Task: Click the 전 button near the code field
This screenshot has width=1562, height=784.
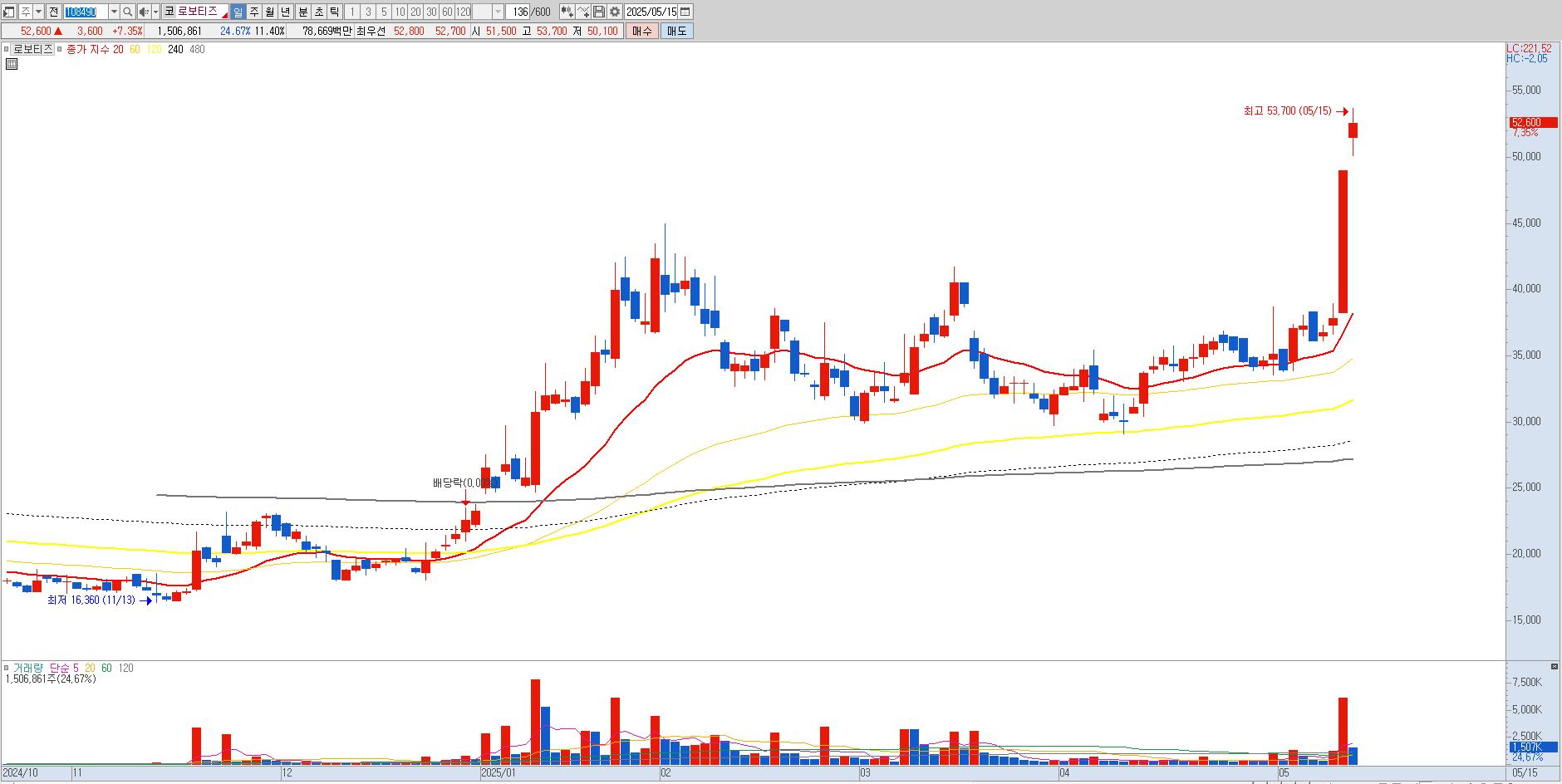Action: tap(53, 12)
